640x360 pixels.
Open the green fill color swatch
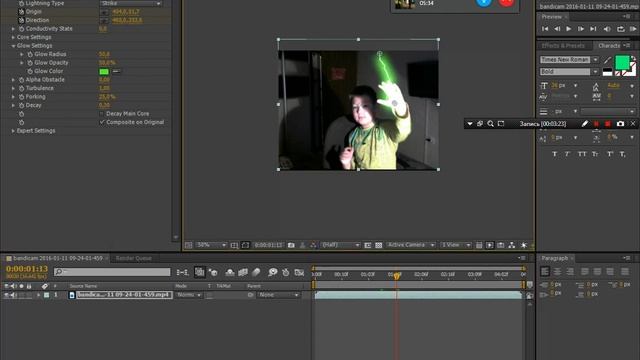622,63
